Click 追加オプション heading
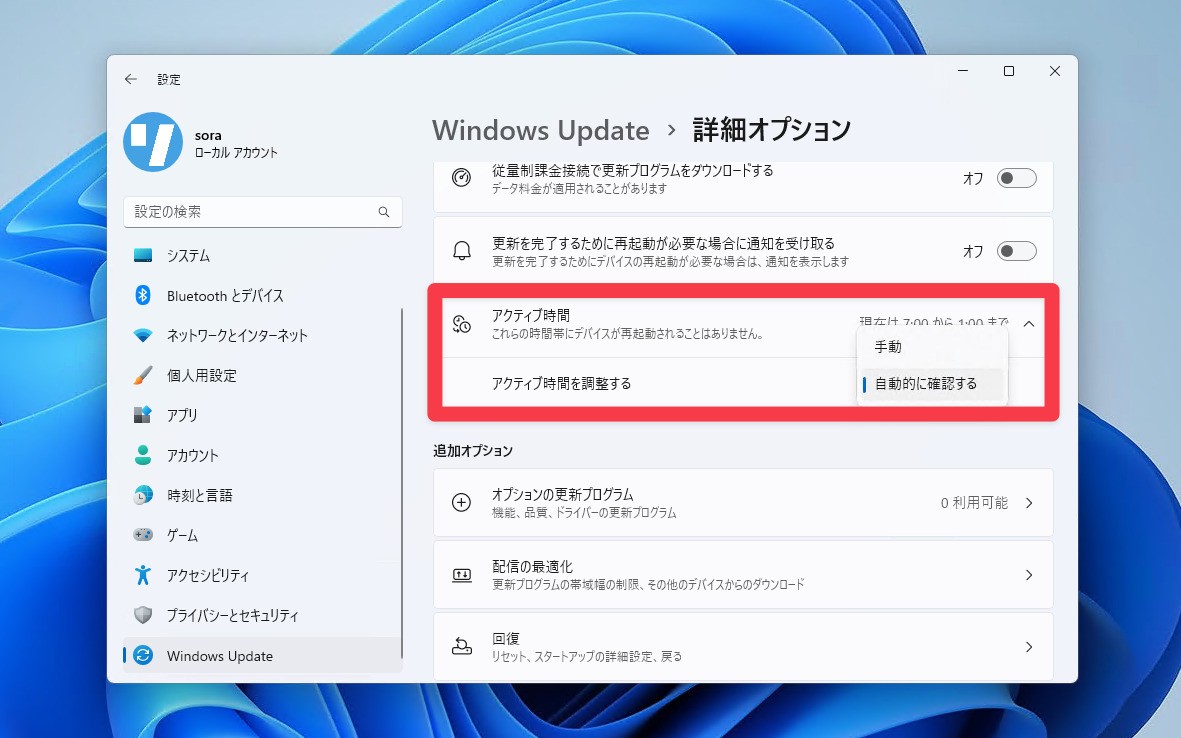This screenshot has width=1181, height=738. [x=473, y=451]
